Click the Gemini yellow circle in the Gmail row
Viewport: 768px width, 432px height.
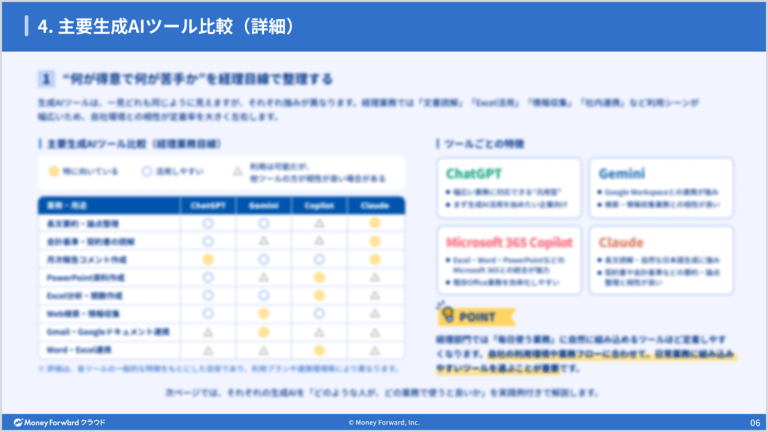264,332
